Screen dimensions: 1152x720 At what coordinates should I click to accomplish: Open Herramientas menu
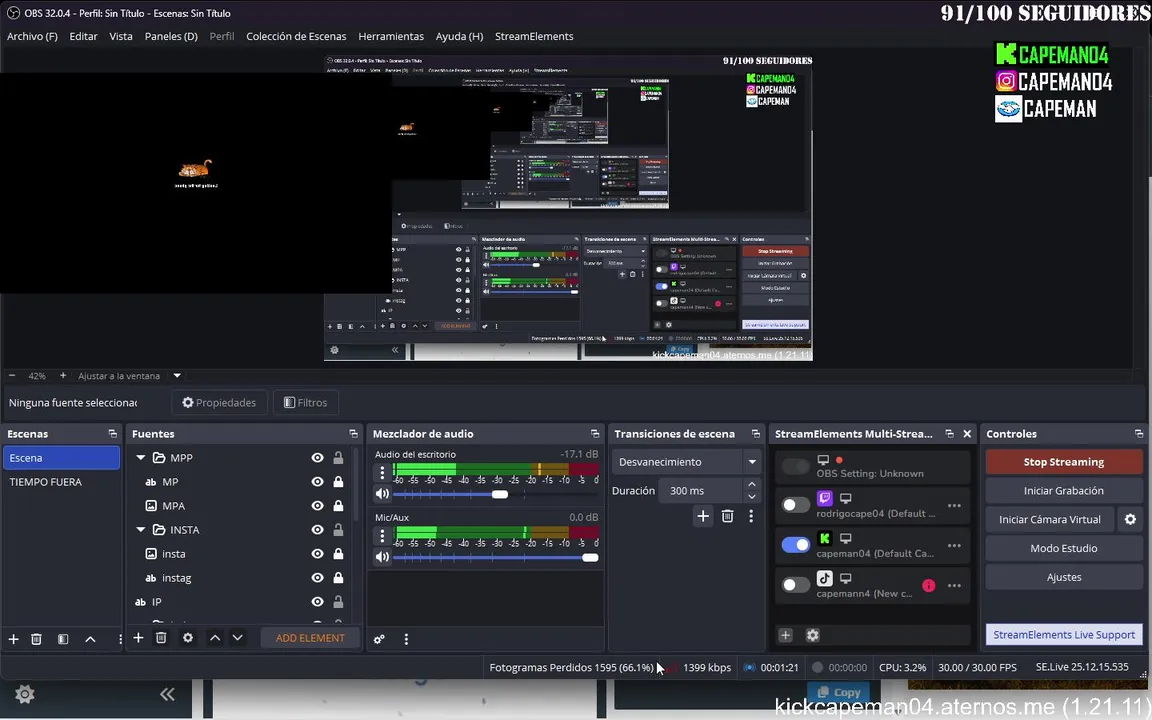point(391,36)
